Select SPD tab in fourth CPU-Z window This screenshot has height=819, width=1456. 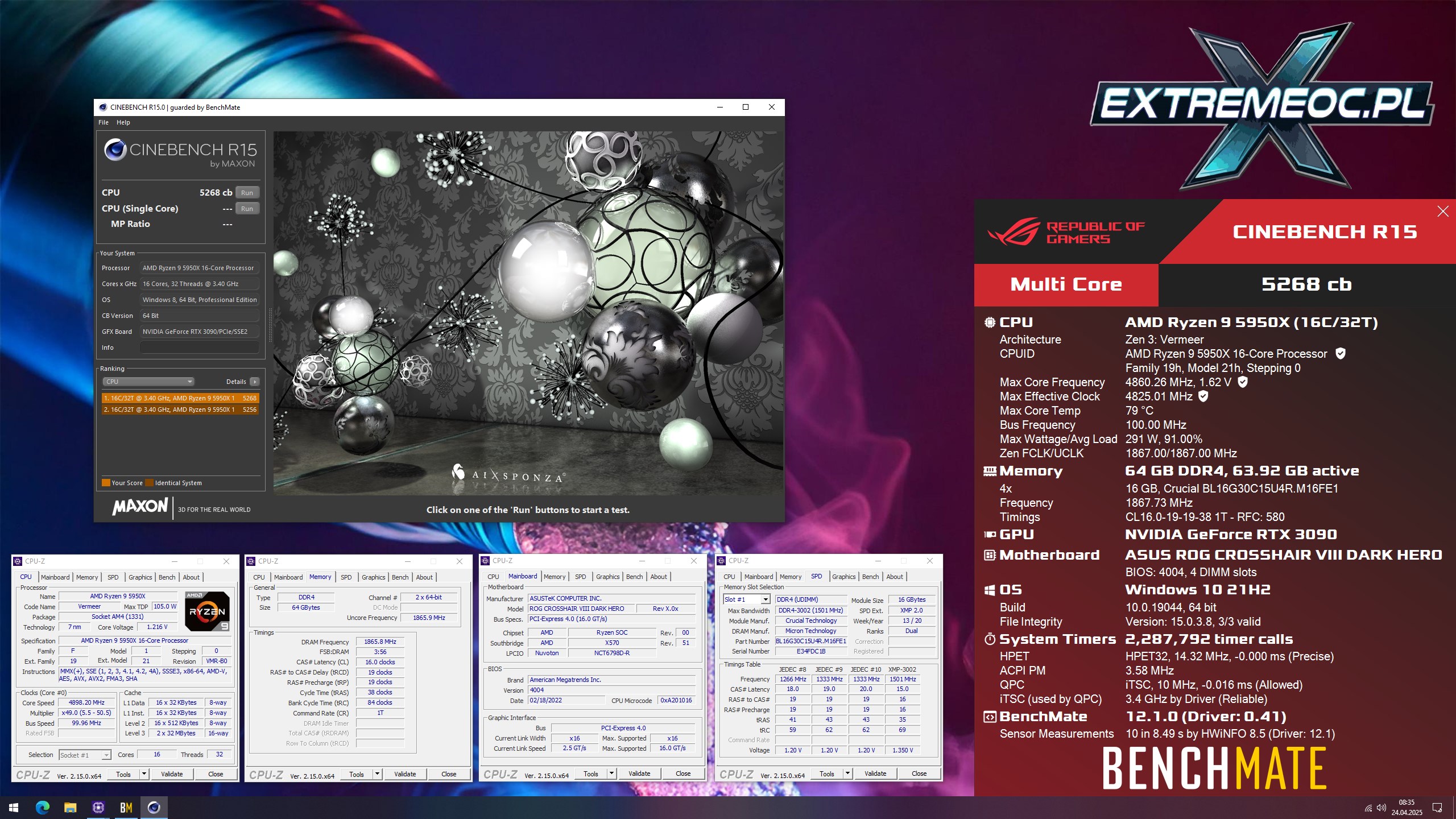[816, 576]
